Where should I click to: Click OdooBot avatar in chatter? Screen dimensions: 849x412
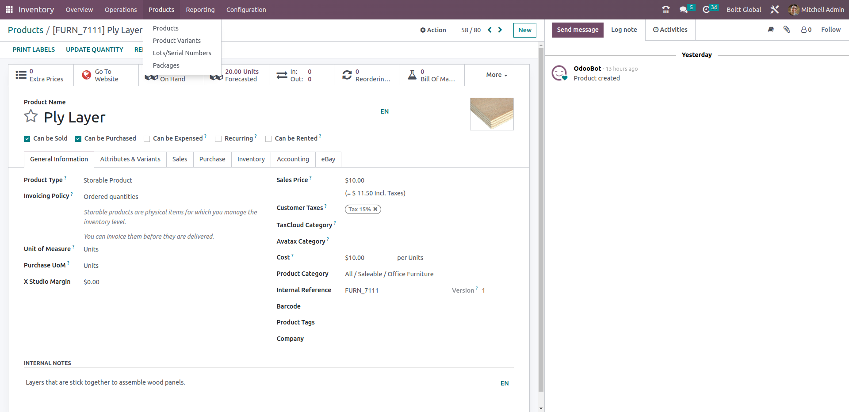(559, 73)
